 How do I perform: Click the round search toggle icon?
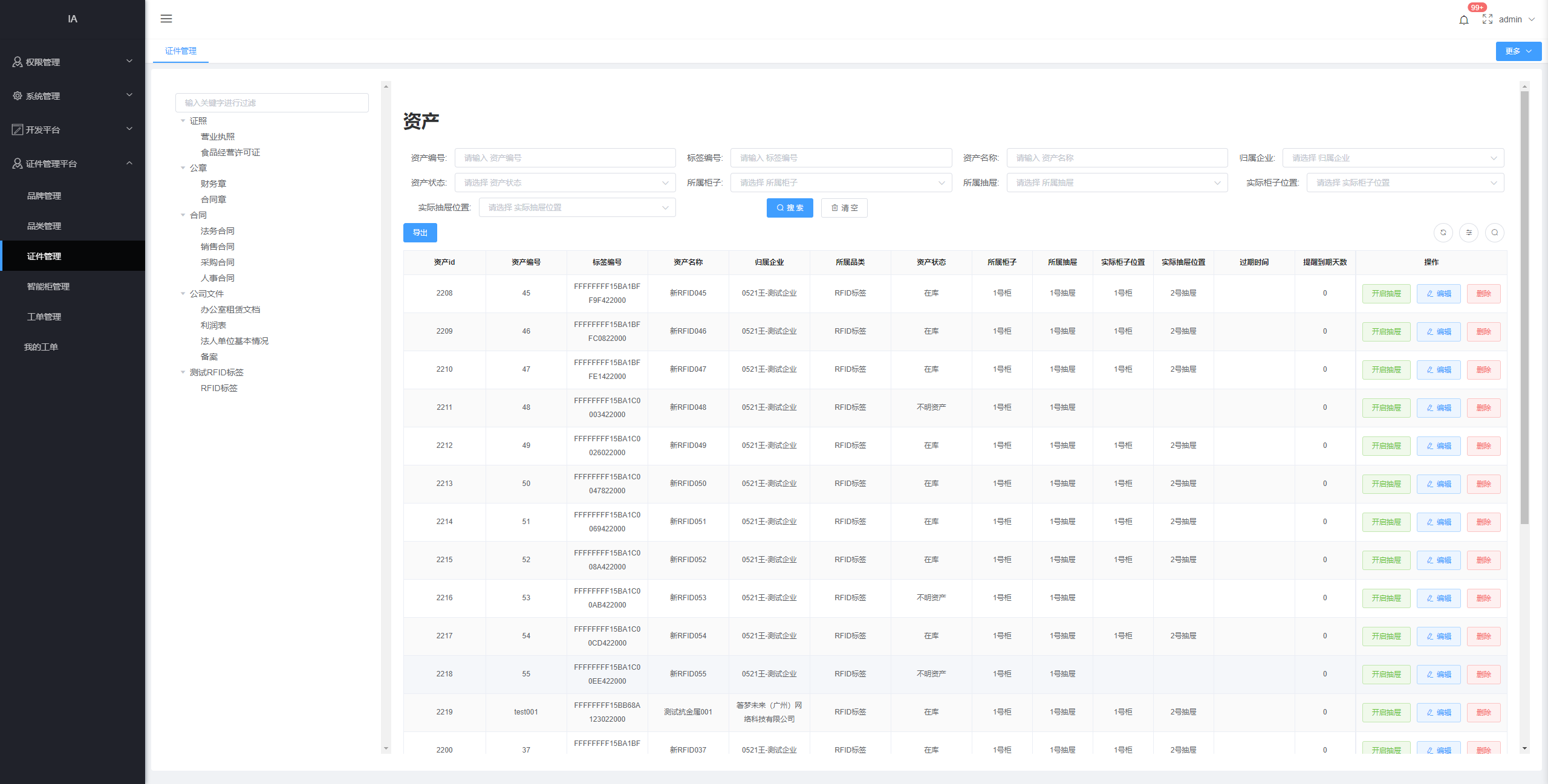pos(1495,233)
